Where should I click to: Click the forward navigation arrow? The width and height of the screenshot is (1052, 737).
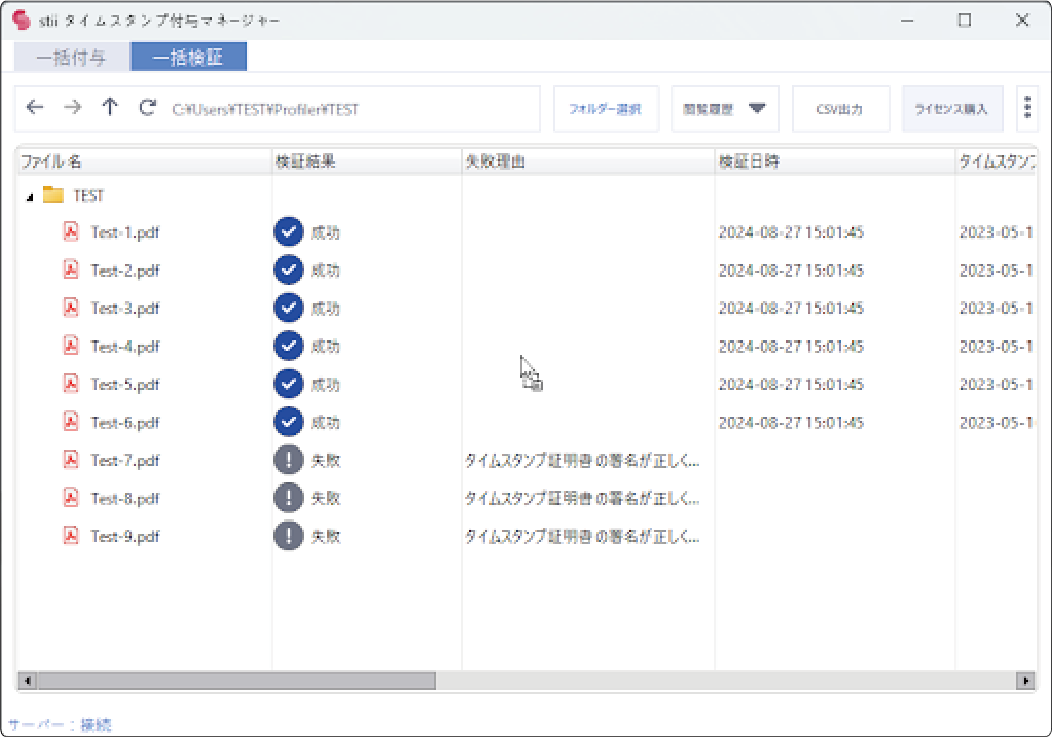click(x=72, y=108)
